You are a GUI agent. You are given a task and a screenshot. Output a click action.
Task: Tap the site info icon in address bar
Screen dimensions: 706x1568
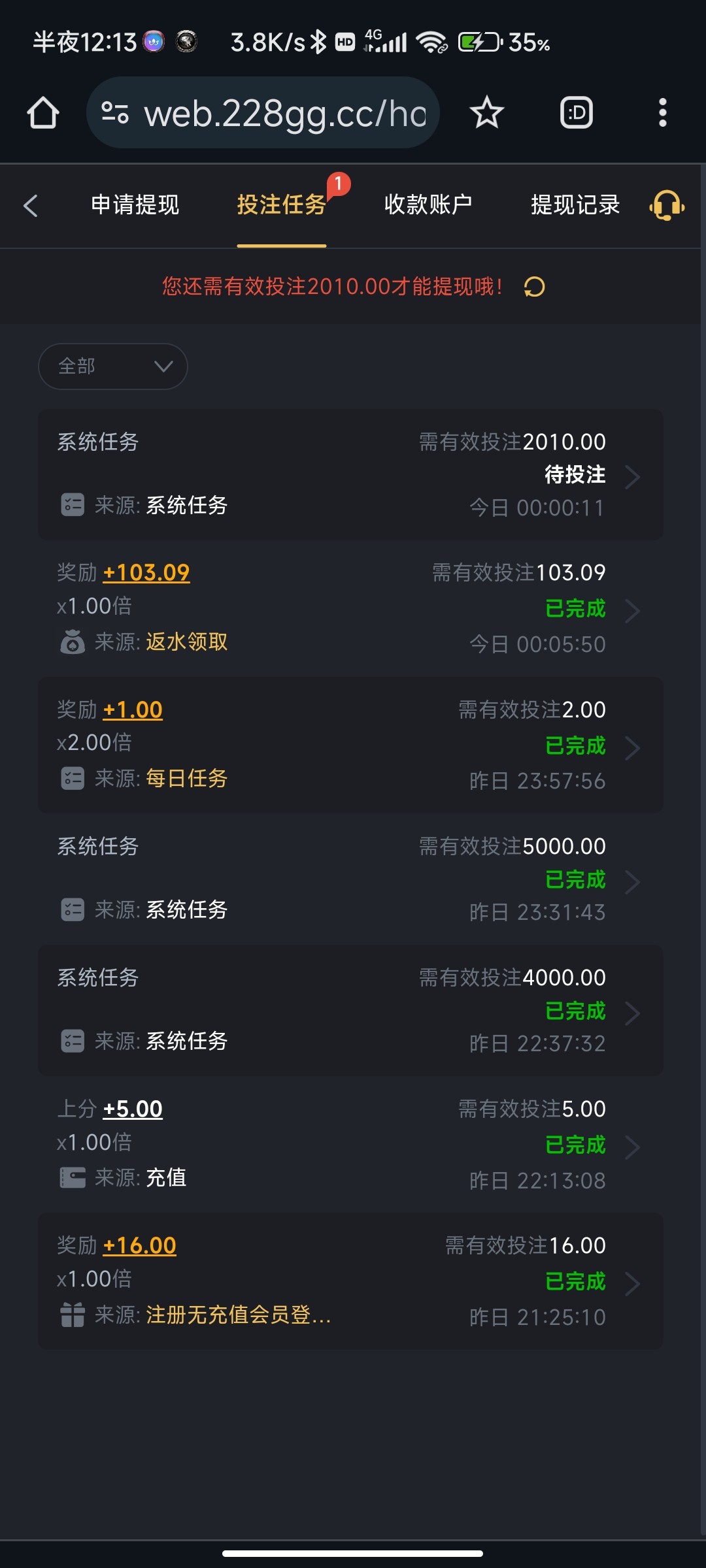(x=115, y=113)
